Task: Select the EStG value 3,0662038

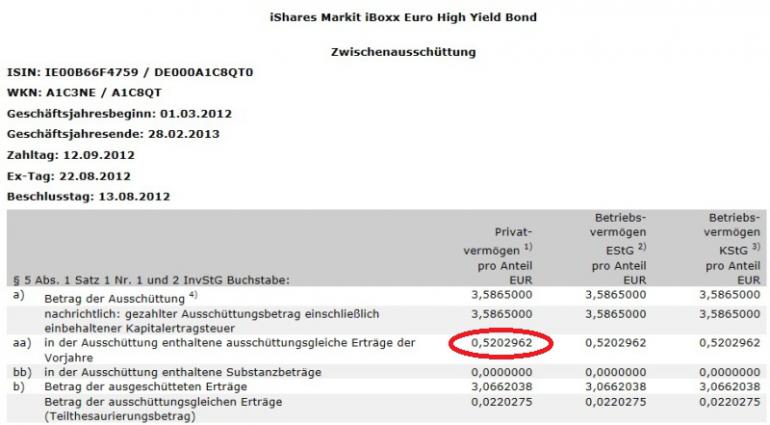Action: (x=616, y=387)
